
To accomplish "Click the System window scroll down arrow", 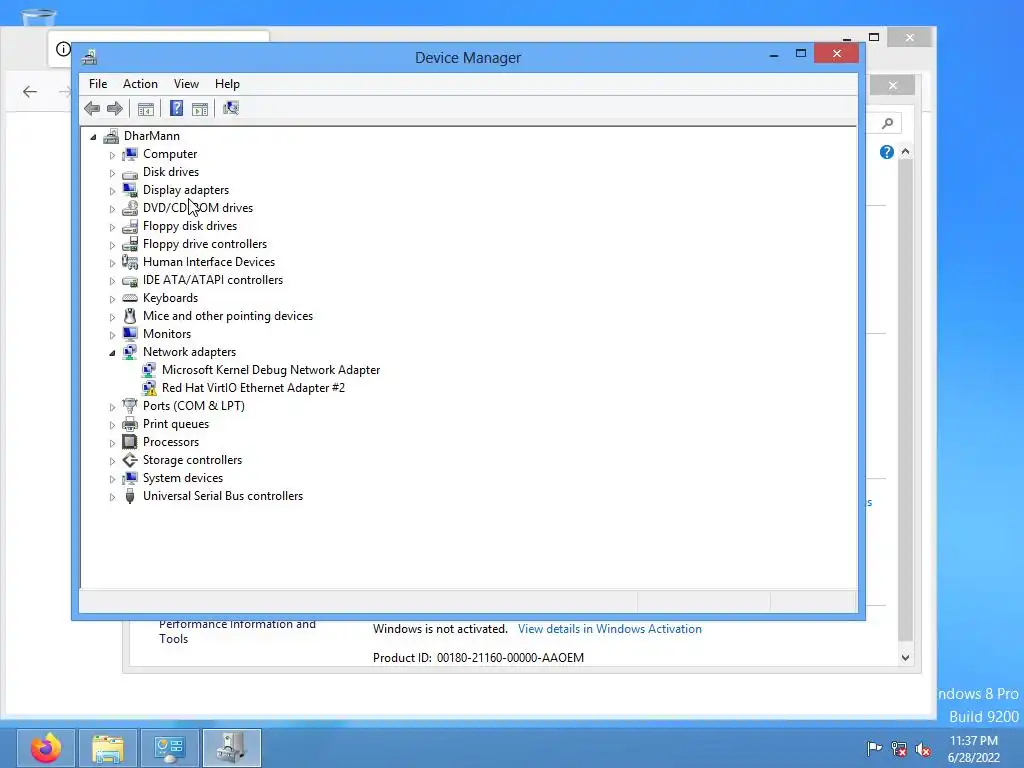I will (x=905, y=658).
